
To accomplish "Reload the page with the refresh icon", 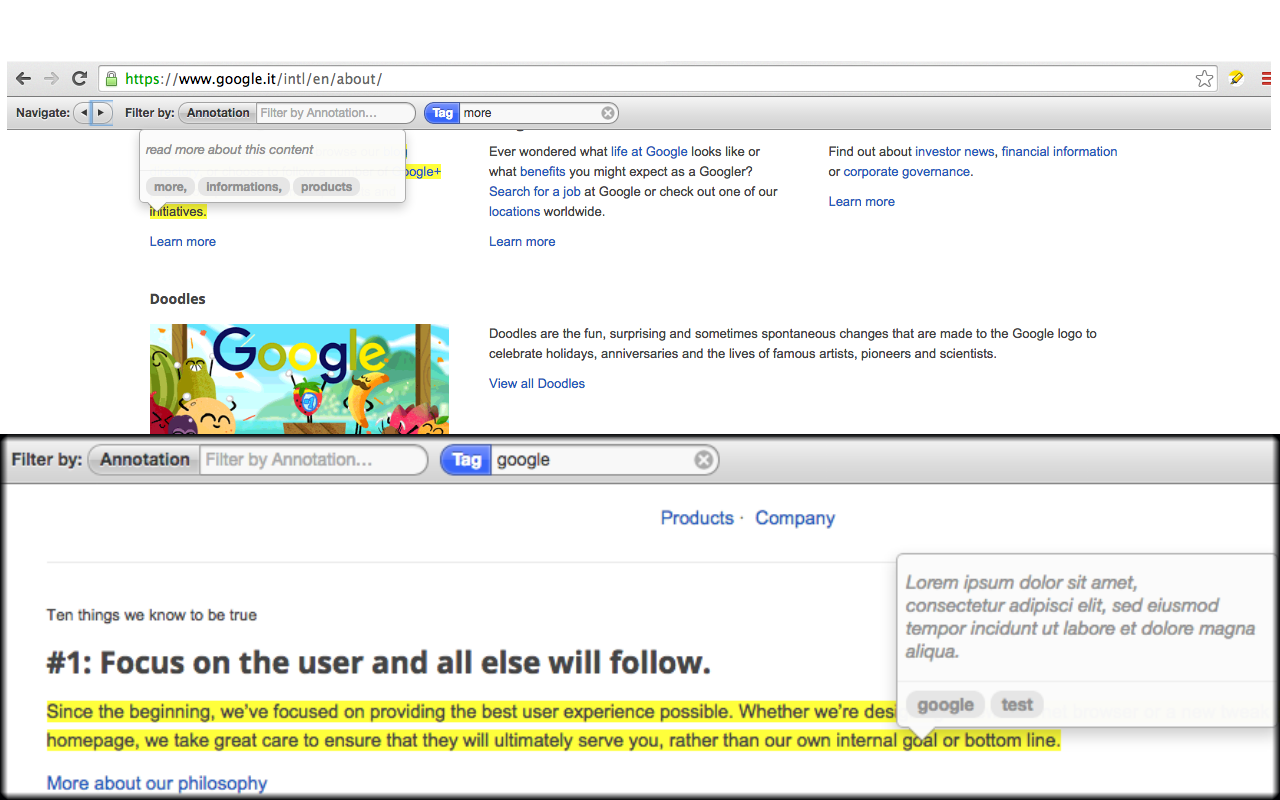I will (x=79, y=79).
